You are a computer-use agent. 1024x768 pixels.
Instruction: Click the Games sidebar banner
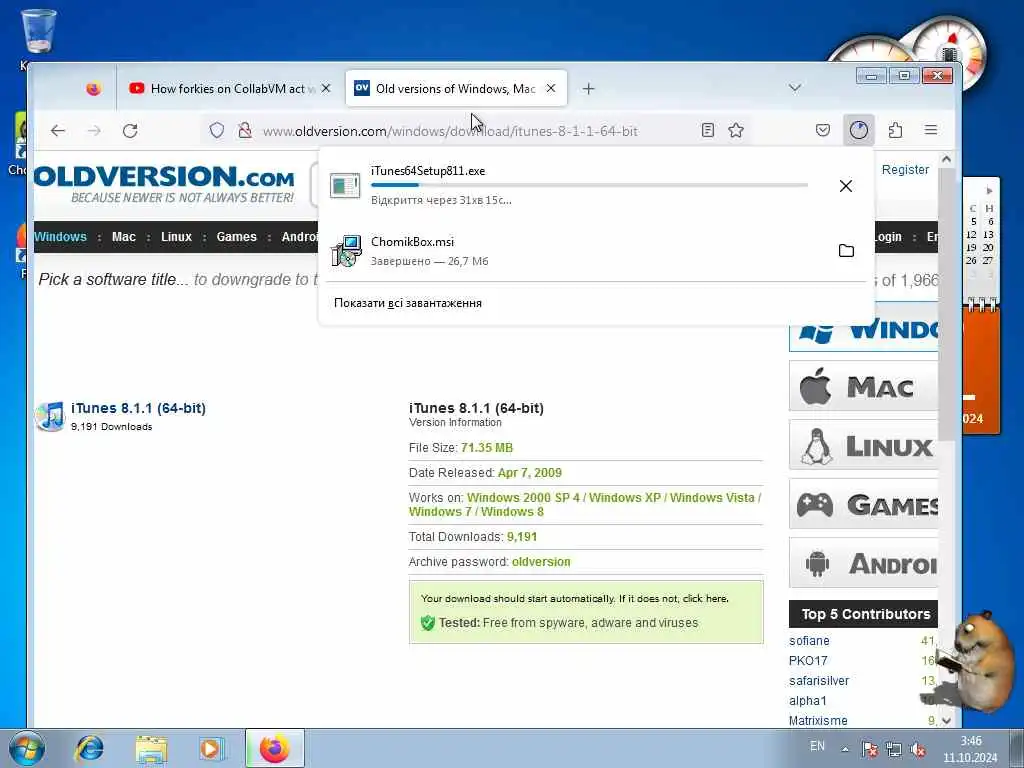click(x=863, y=504)
